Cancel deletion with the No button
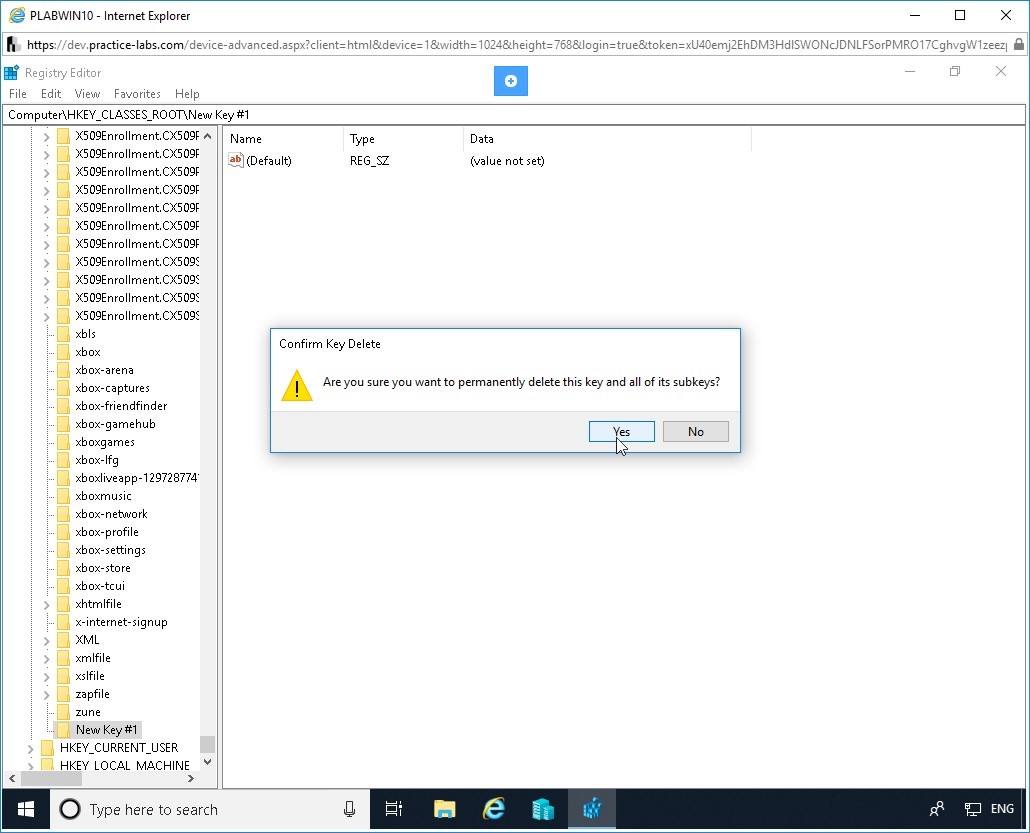Viewport: 1030px width, 833px height. [x=696, y=432]
